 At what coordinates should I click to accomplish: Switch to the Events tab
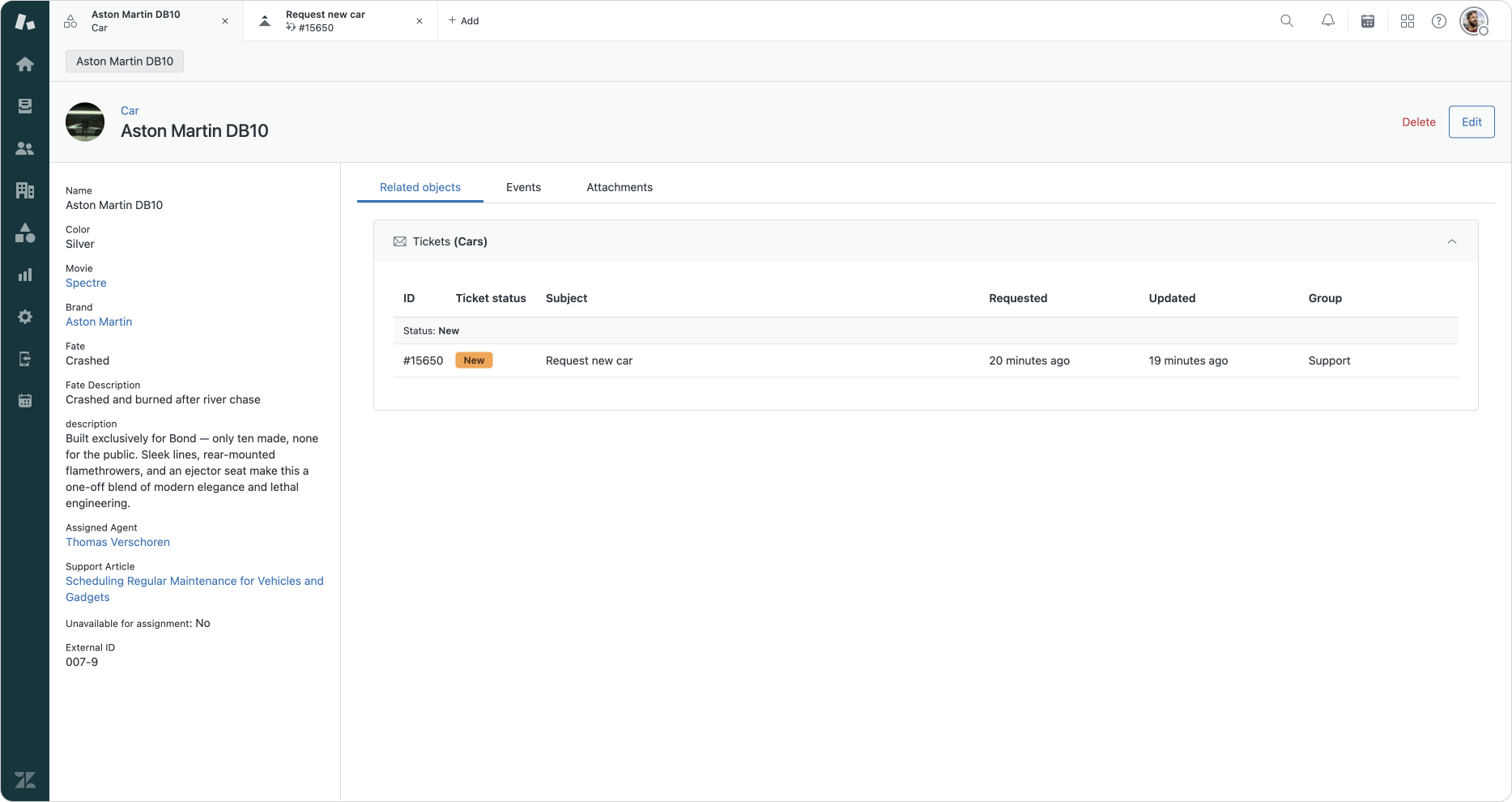point(524,187)
